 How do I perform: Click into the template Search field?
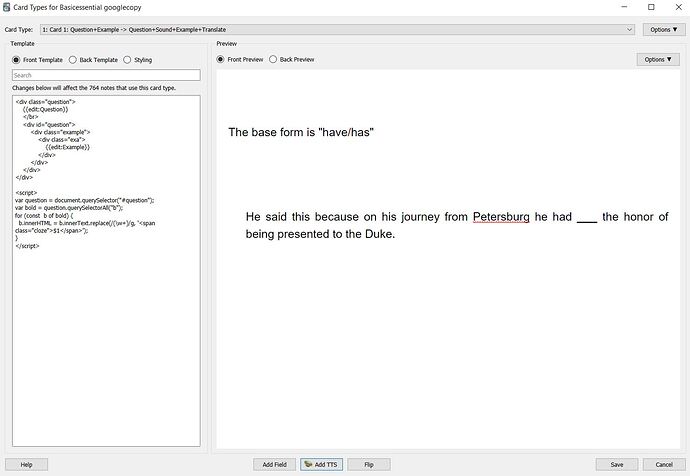pos(106,75)
